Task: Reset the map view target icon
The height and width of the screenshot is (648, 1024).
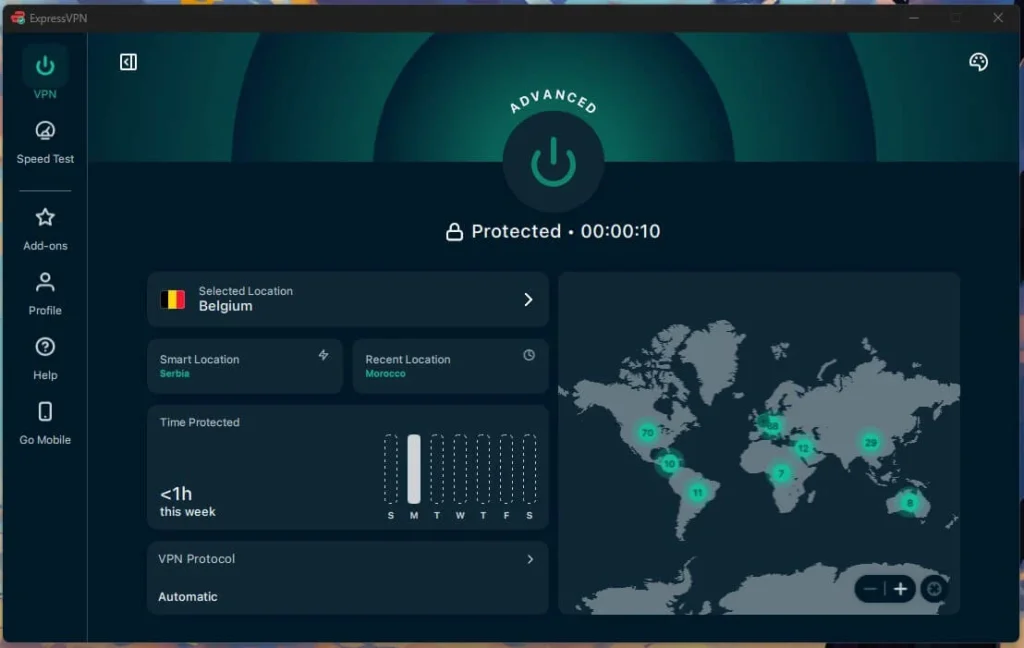Action: click(934, 589)
